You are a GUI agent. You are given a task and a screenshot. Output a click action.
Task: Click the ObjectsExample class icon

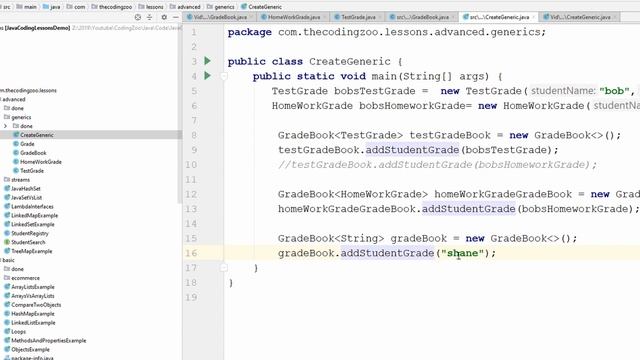7,349
